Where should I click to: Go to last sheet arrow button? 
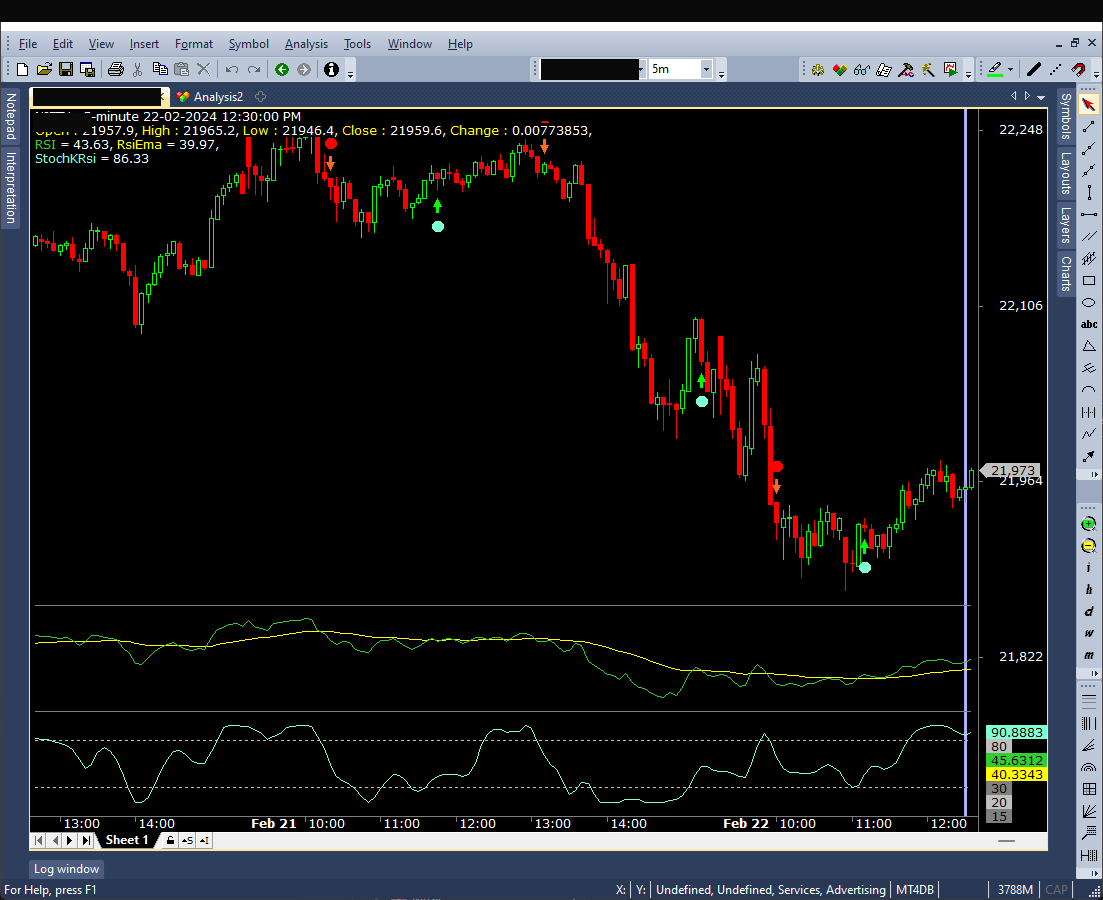tap(86, 840)
